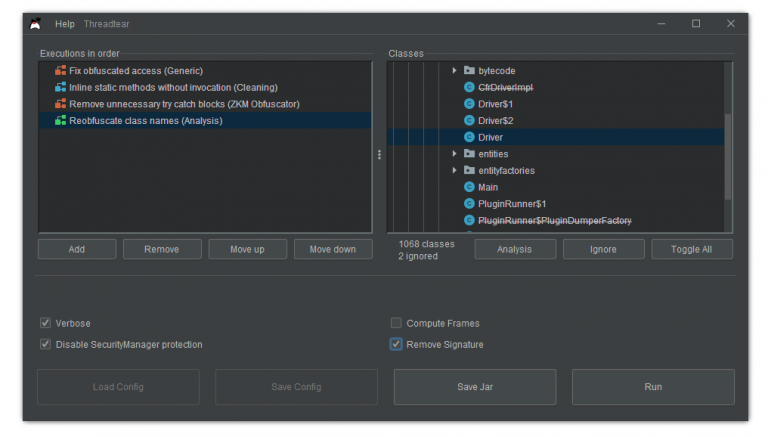The width and height of the screenshot is (768, 437).
Task: Click the Save Config button
Action: 296,387
